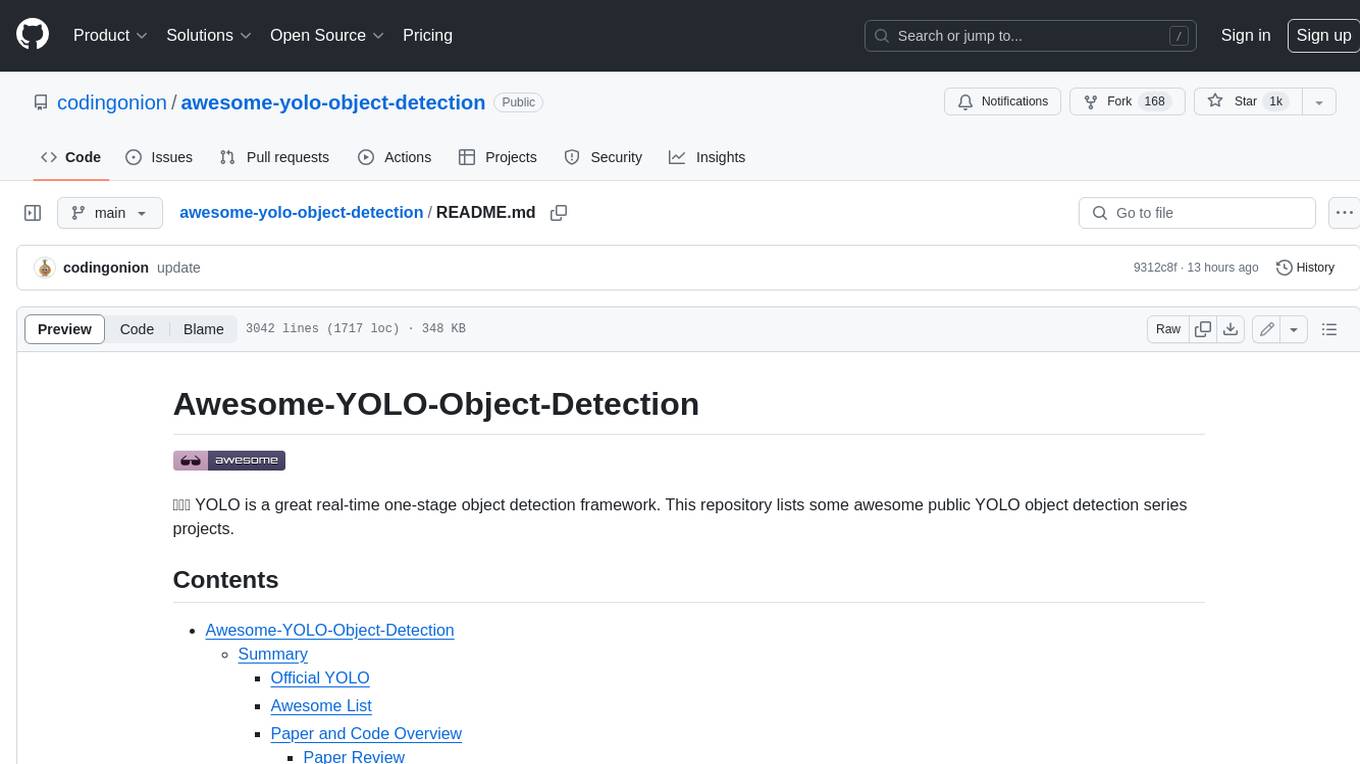View the file History
This screenshot has width=1360, height=764.
point(1305,268)
